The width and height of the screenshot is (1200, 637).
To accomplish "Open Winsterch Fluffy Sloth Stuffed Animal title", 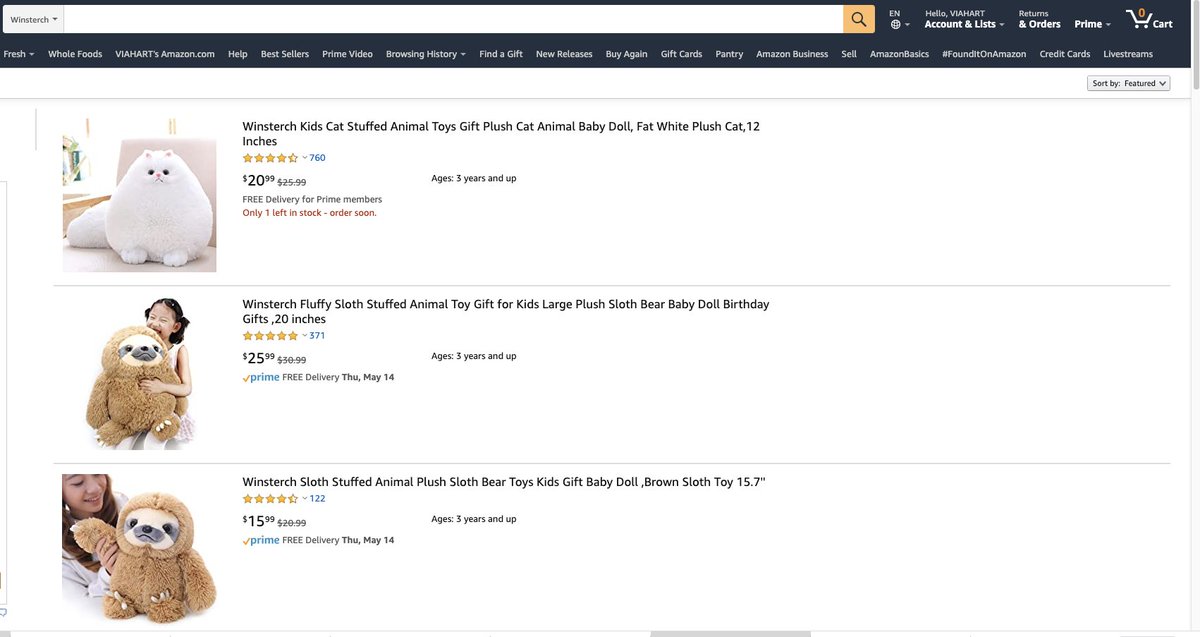I will [506, 312].
